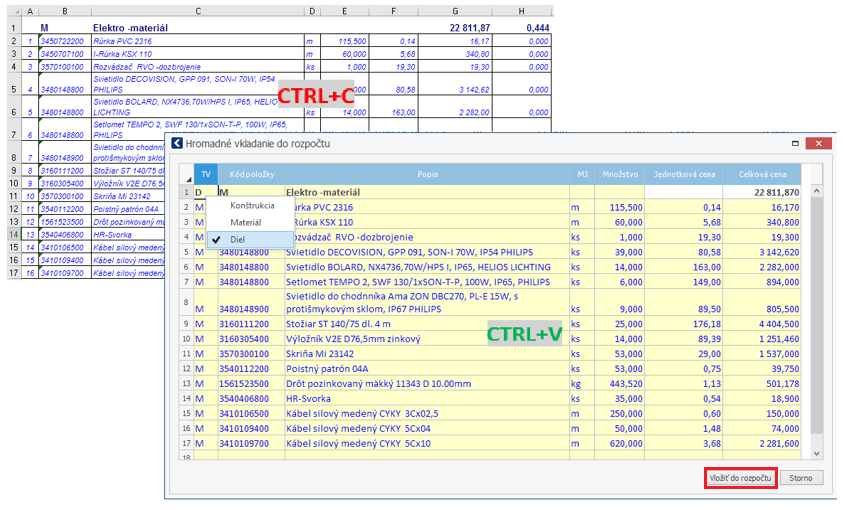Click the Popis column header
844x510 pixels.
pyautogui.click(x=427, y=173)
